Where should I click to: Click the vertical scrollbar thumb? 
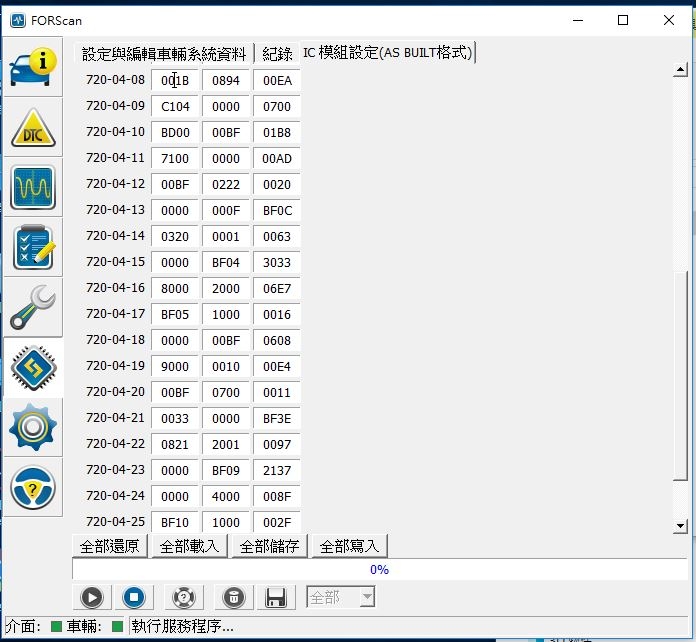click(680, 375)
